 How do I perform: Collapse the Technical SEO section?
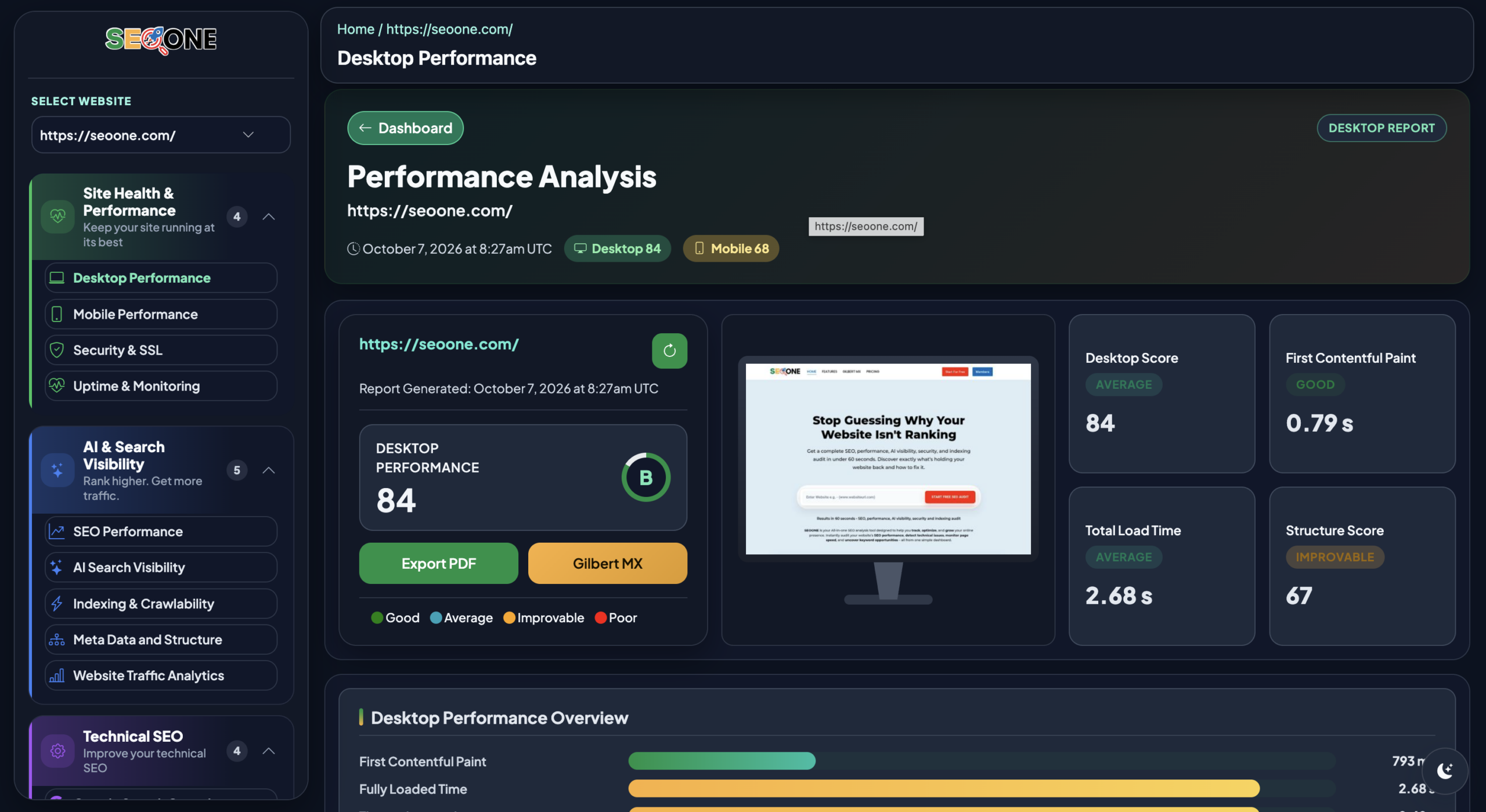(268, 751)
